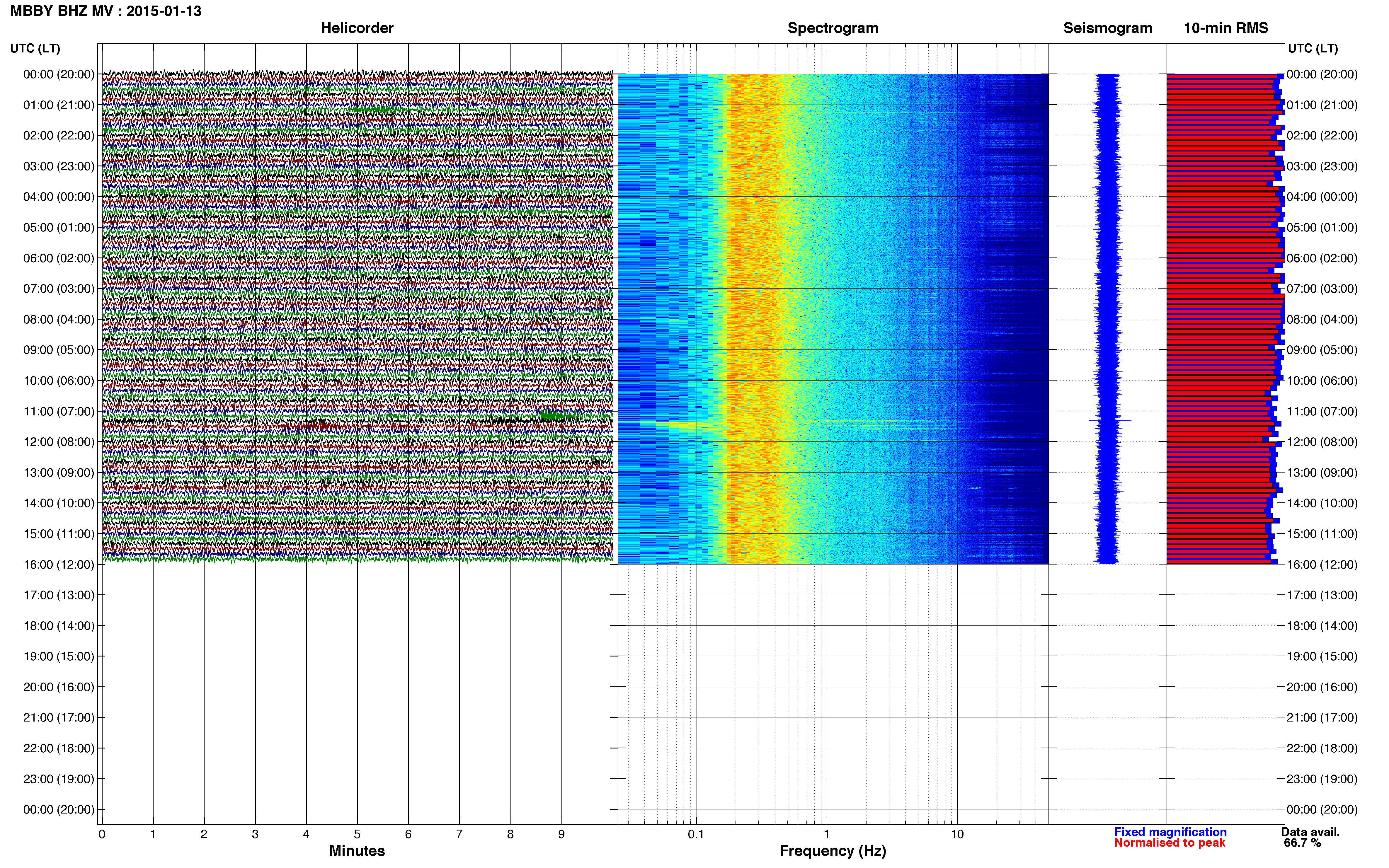Click right-axis time label 15:00 (11:00)
Screen dimensions: 1389x868
[1322, 534]
